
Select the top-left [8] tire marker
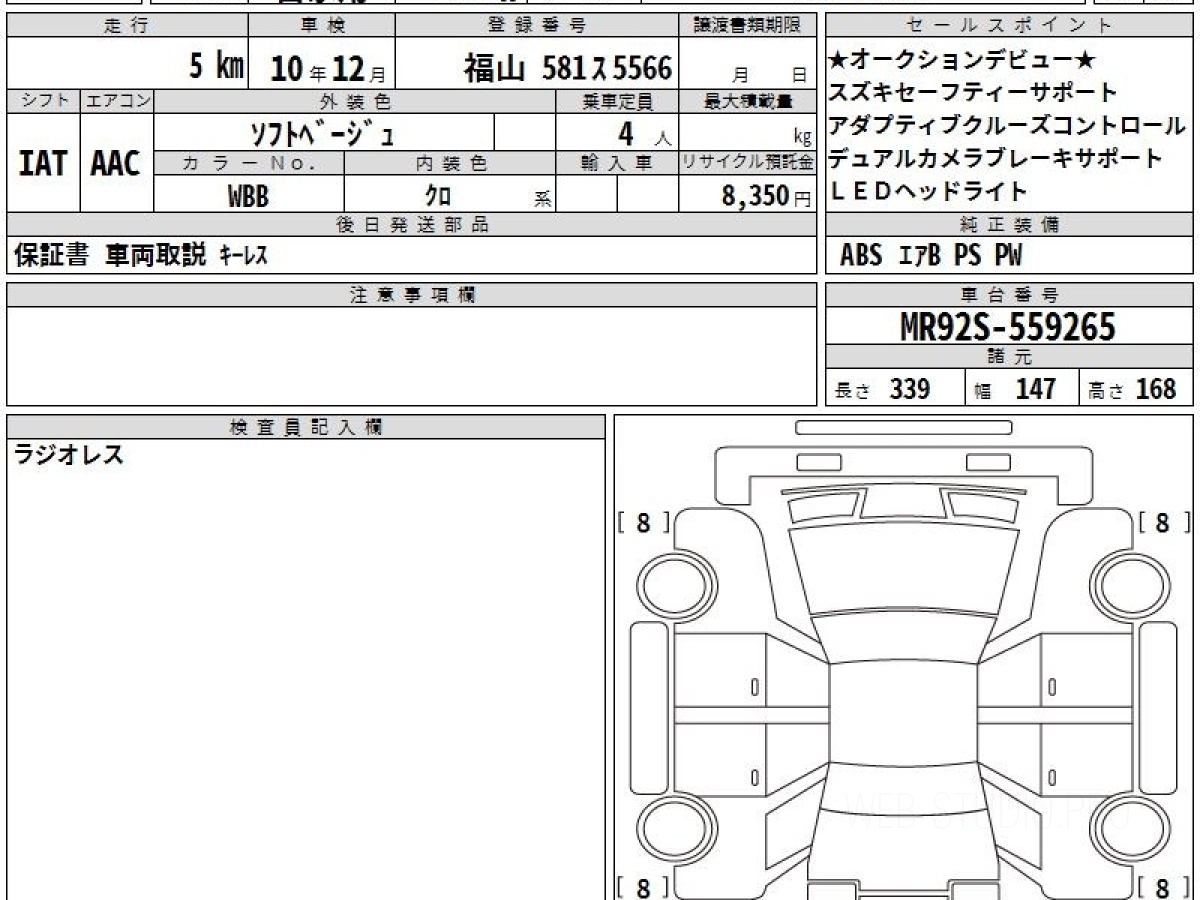[643, 522]
